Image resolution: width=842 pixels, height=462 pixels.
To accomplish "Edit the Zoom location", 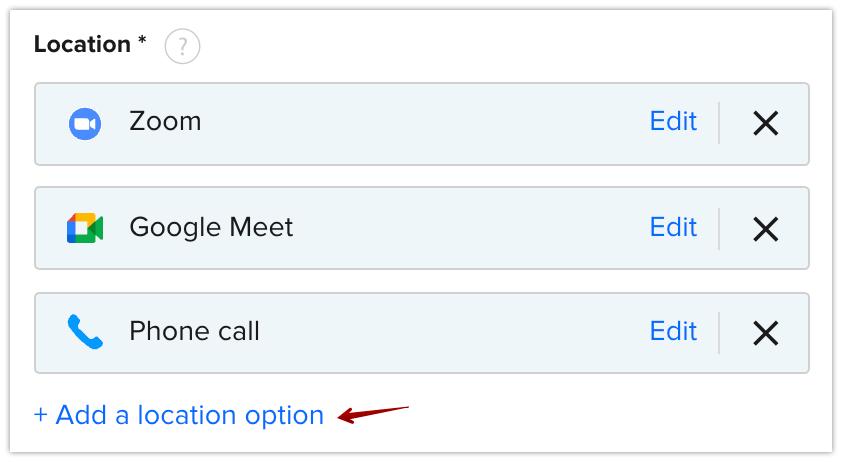I will tap(673, 121).
